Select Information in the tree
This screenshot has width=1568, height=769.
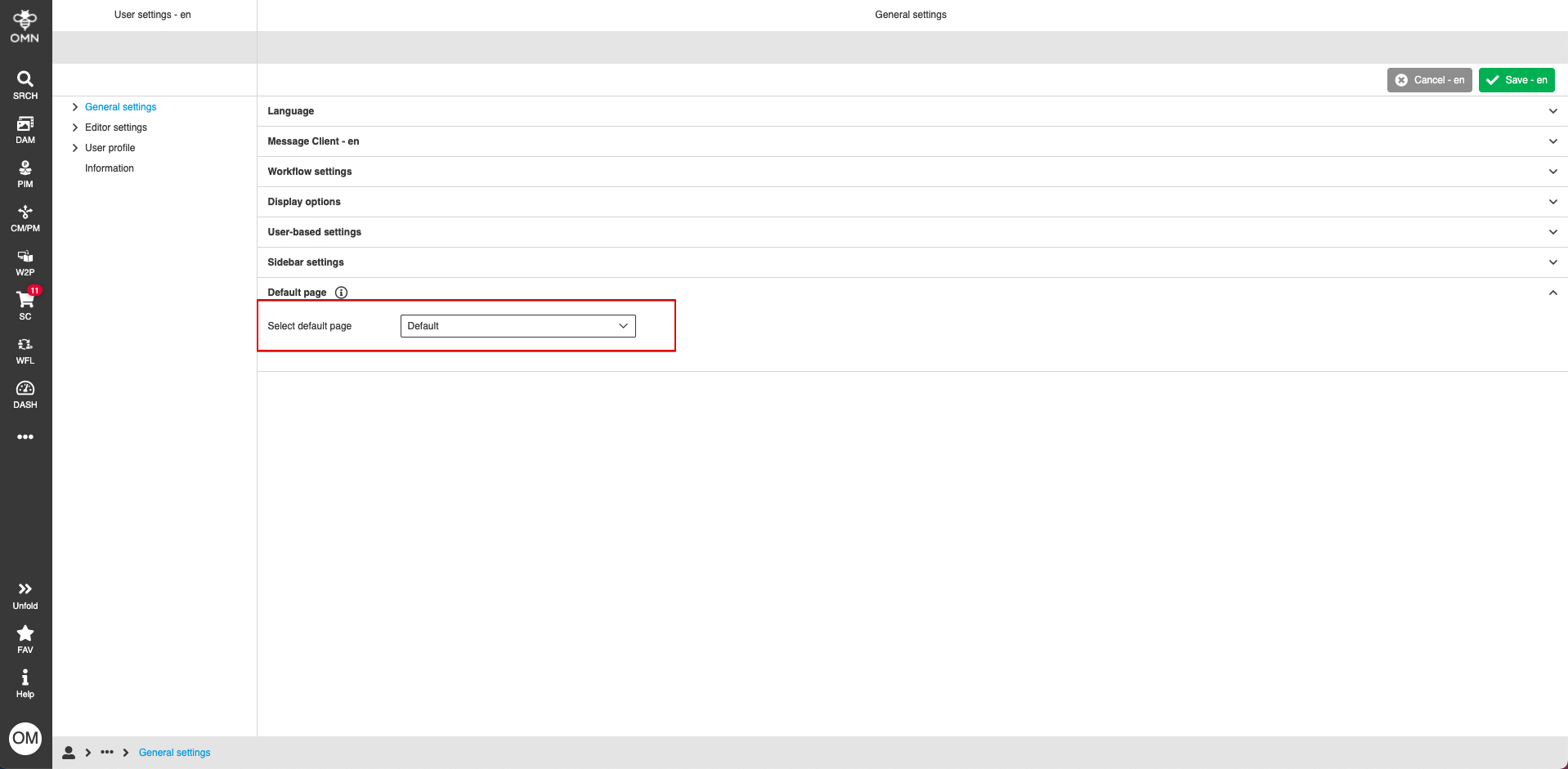[110, 168]
